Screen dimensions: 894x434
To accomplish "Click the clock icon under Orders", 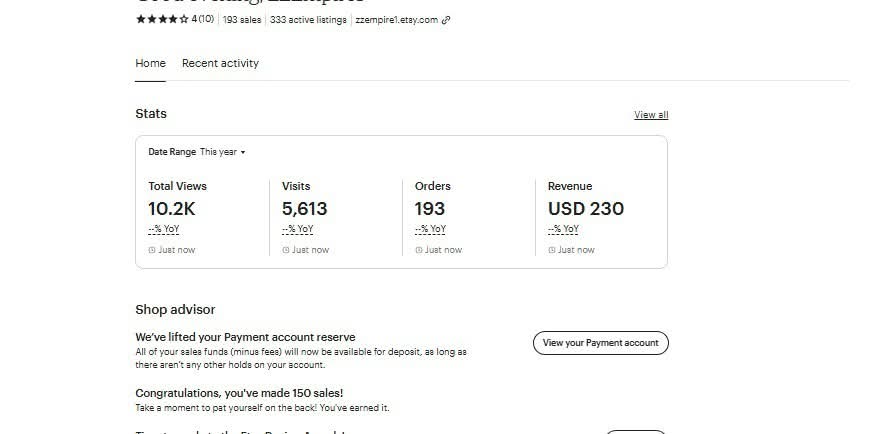I will coord(419,250).
